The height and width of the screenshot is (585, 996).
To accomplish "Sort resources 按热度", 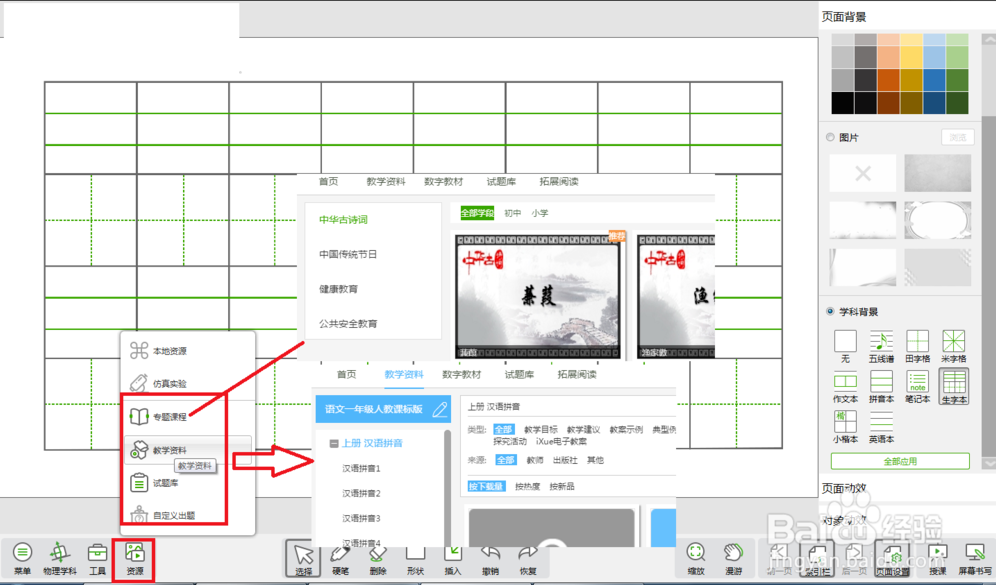I will tap(527, 487).
